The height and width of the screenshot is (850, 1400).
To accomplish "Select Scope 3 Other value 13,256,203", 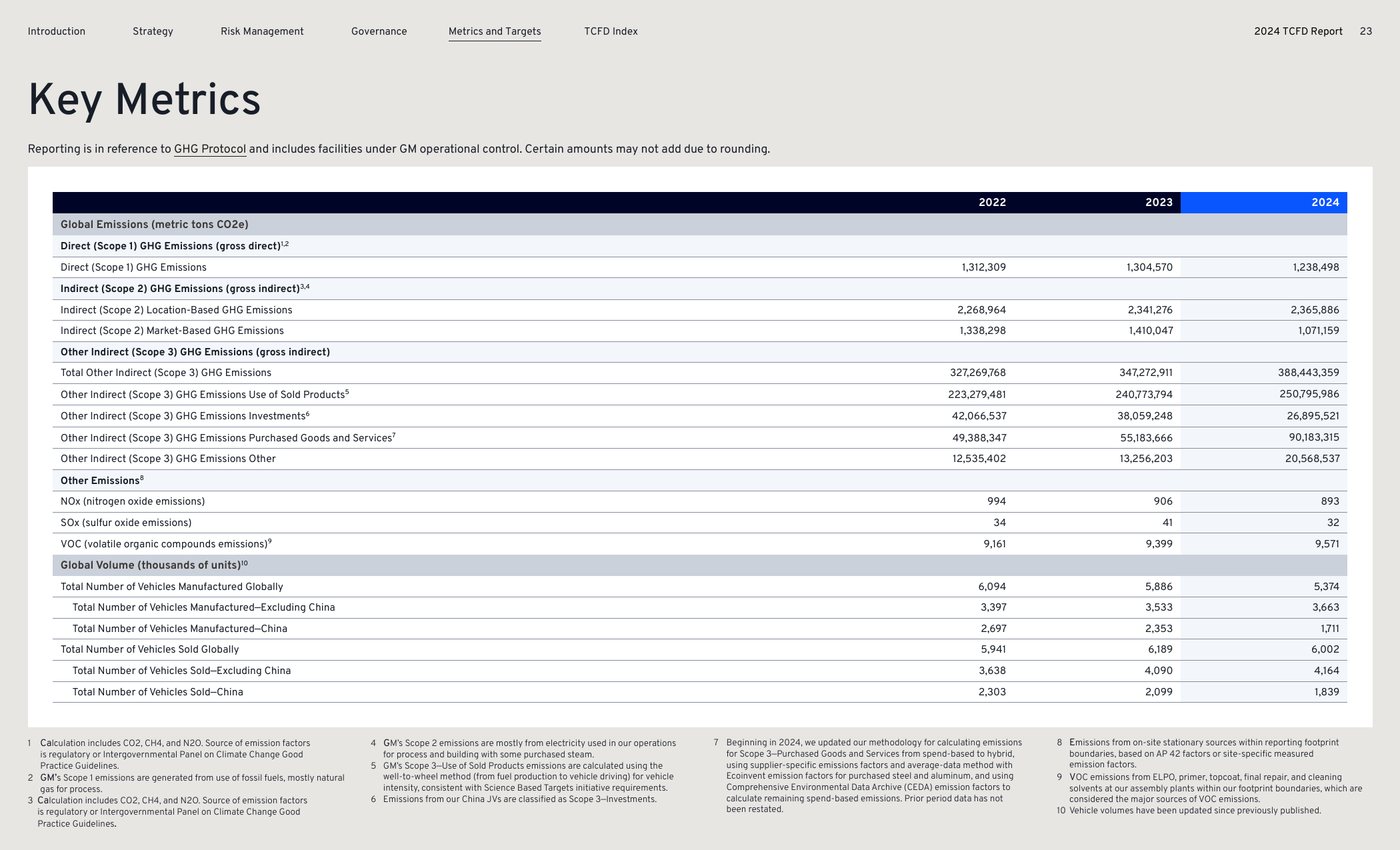I will tap(1146, 459).
